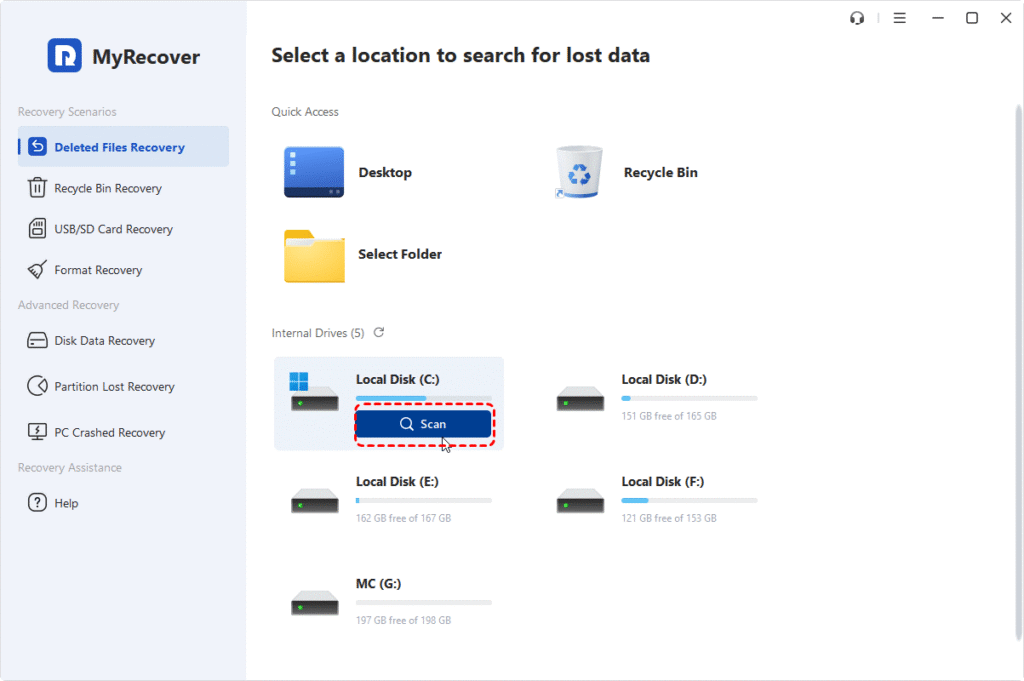
Task: Open customer support headset icon
Action: 856,18
